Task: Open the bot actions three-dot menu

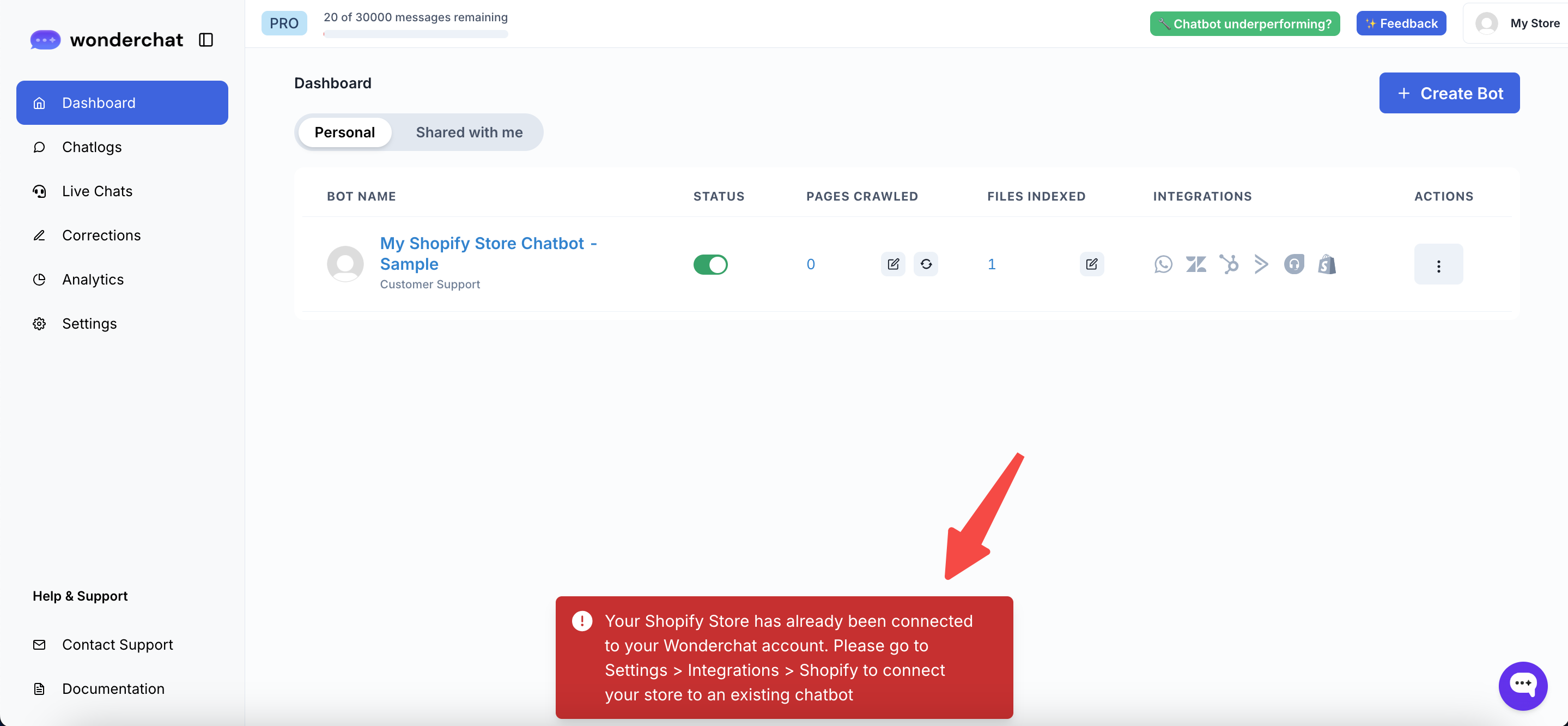Action: [1438, 265]
